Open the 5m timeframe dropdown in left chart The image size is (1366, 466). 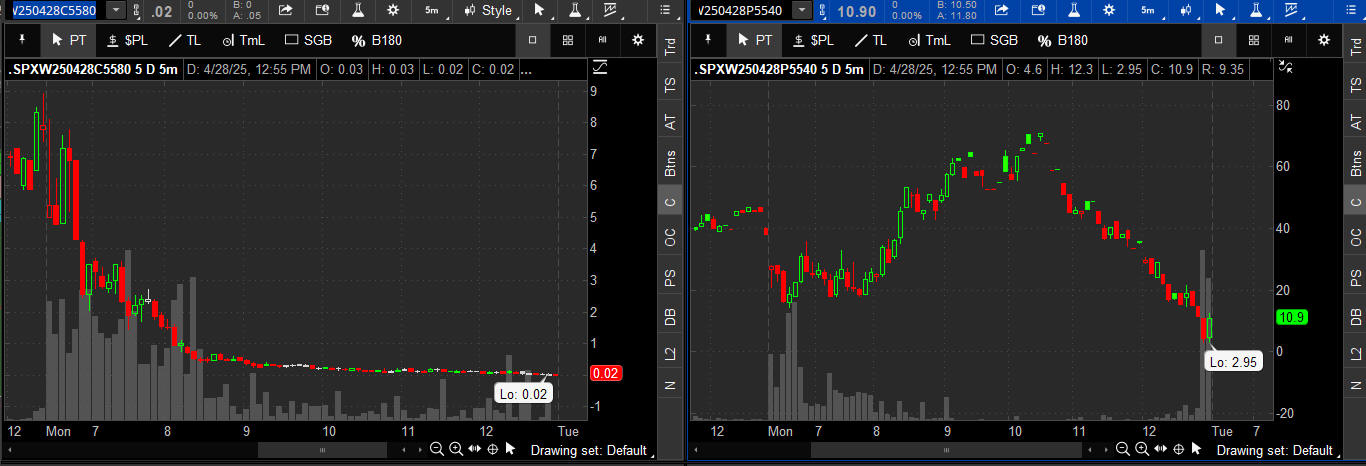[431, 10]
